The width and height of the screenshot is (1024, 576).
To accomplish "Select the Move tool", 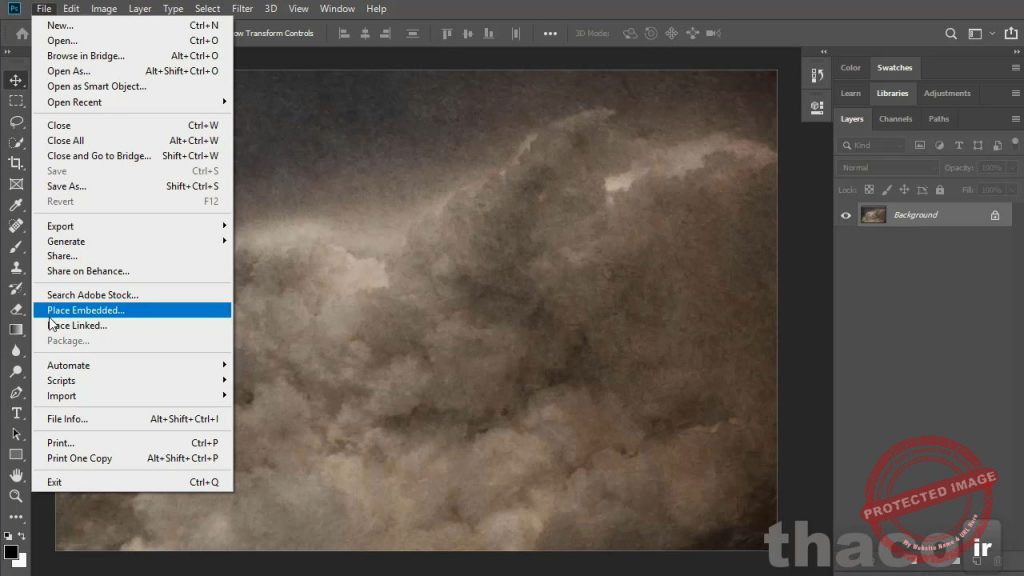I will coord(16,80).
